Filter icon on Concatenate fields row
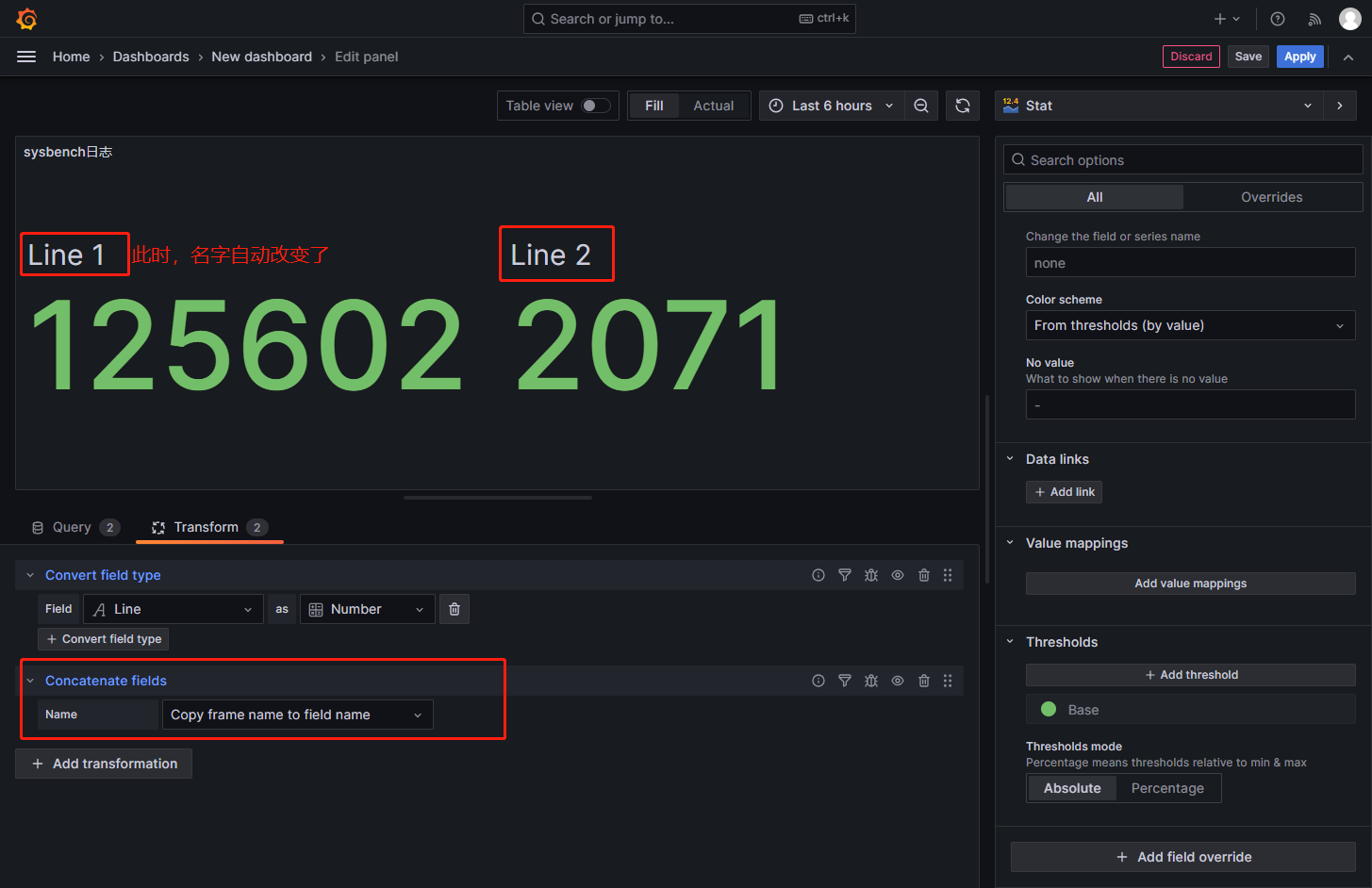The width and height of the screenshot is (1372, 888). coord(845,681)
